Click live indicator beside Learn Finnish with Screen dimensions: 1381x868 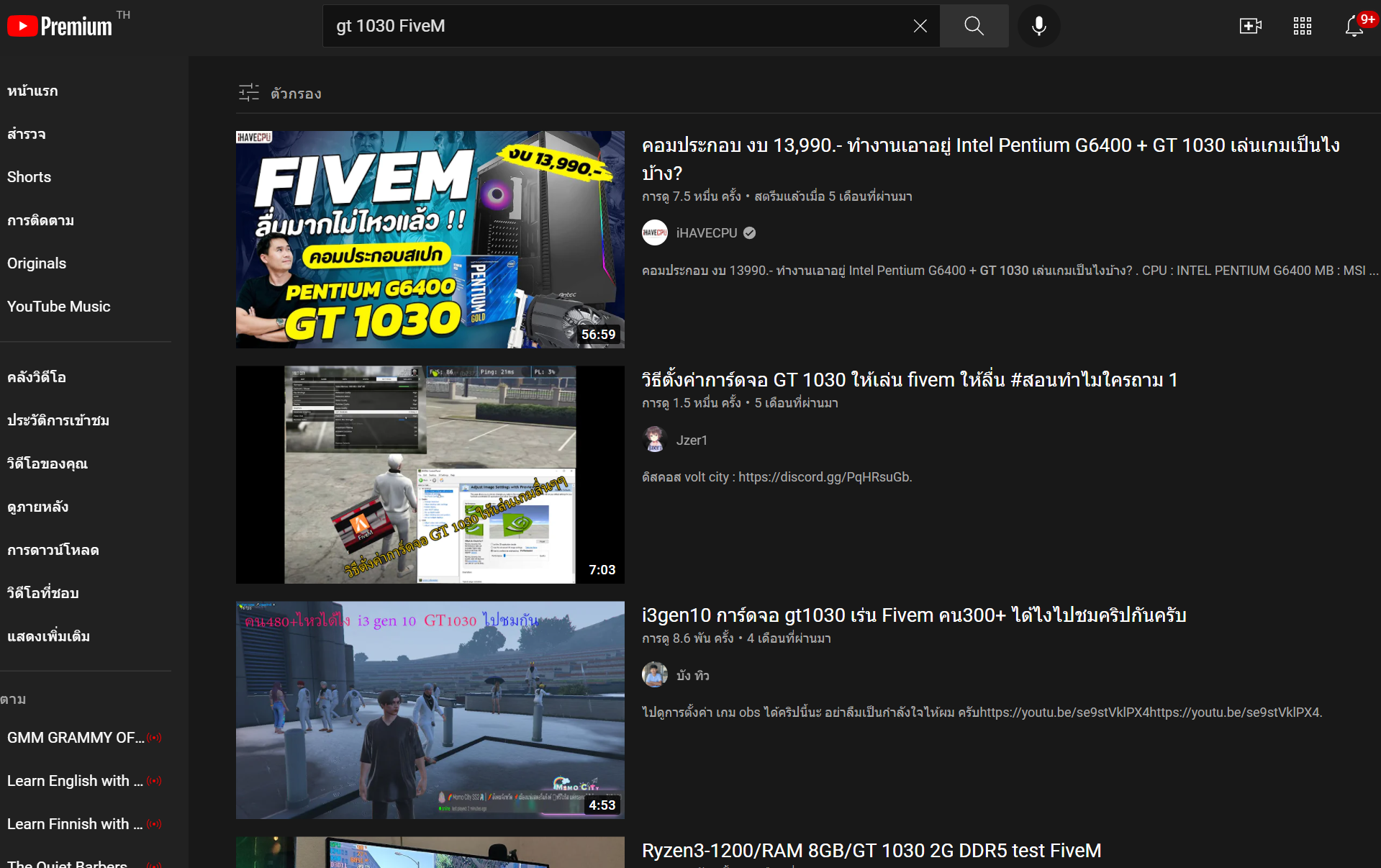[154, 823]
